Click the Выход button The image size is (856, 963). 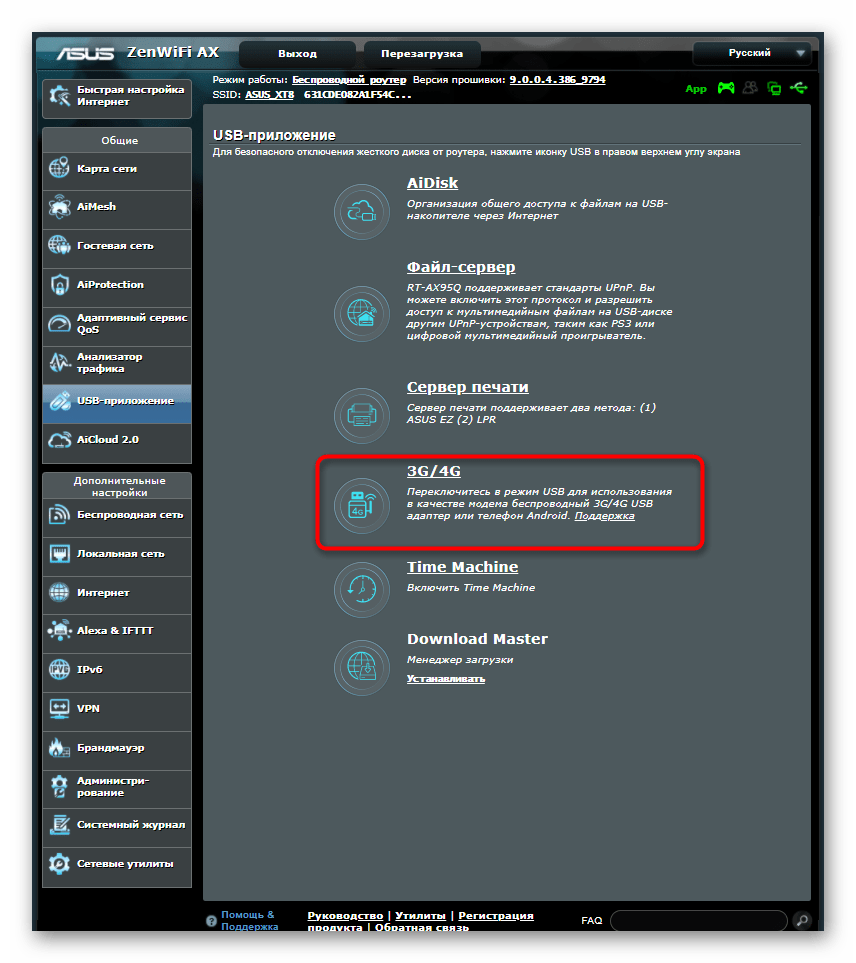[x=297, y=53]
